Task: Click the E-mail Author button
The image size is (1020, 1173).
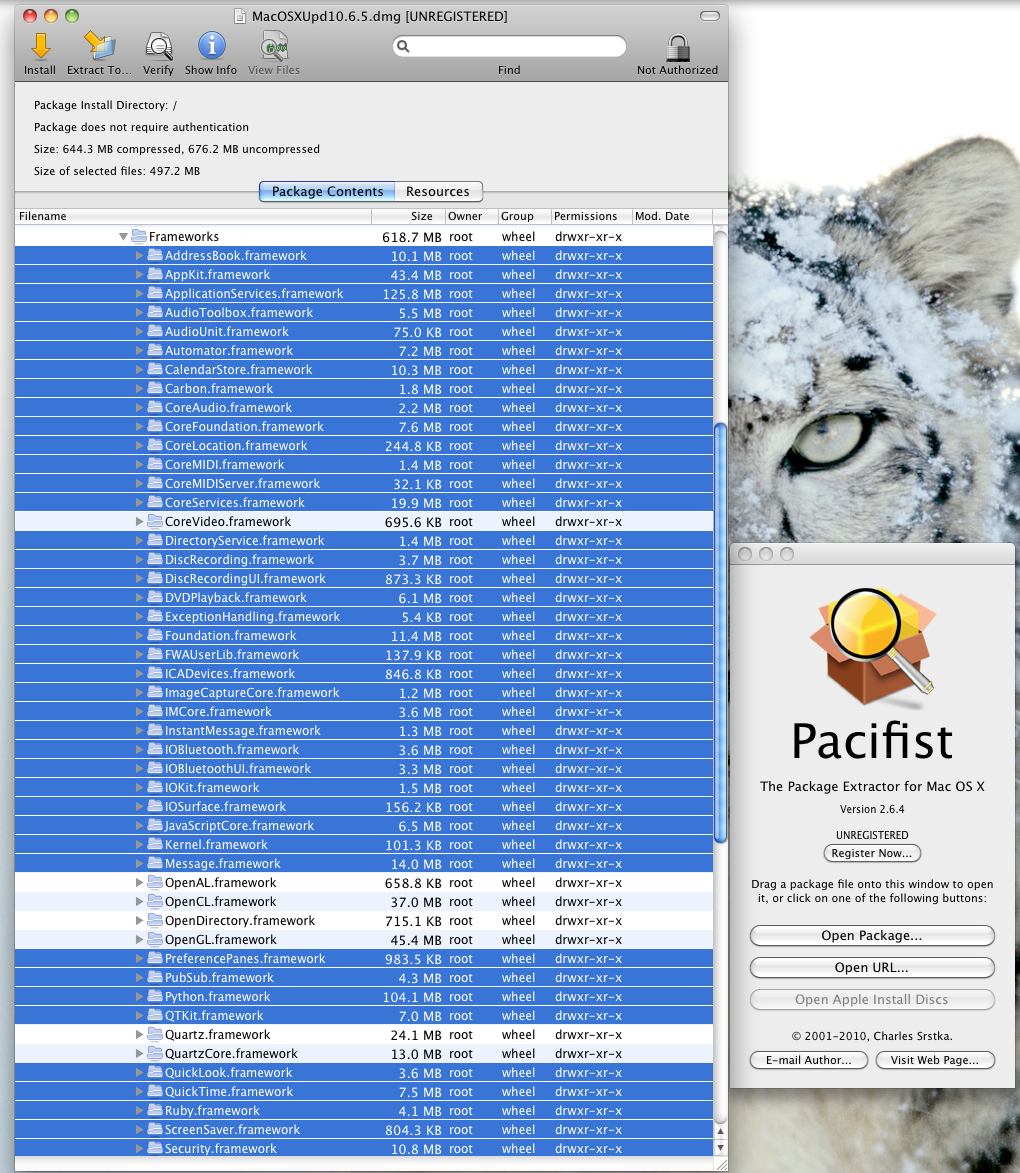Action: point(808,1060)
